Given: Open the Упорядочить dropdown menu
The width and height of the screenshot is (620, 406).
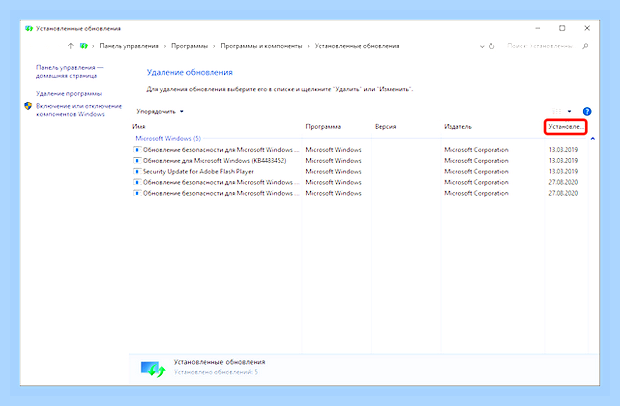Looking at the screenshot, I should [x=160, y=111].
